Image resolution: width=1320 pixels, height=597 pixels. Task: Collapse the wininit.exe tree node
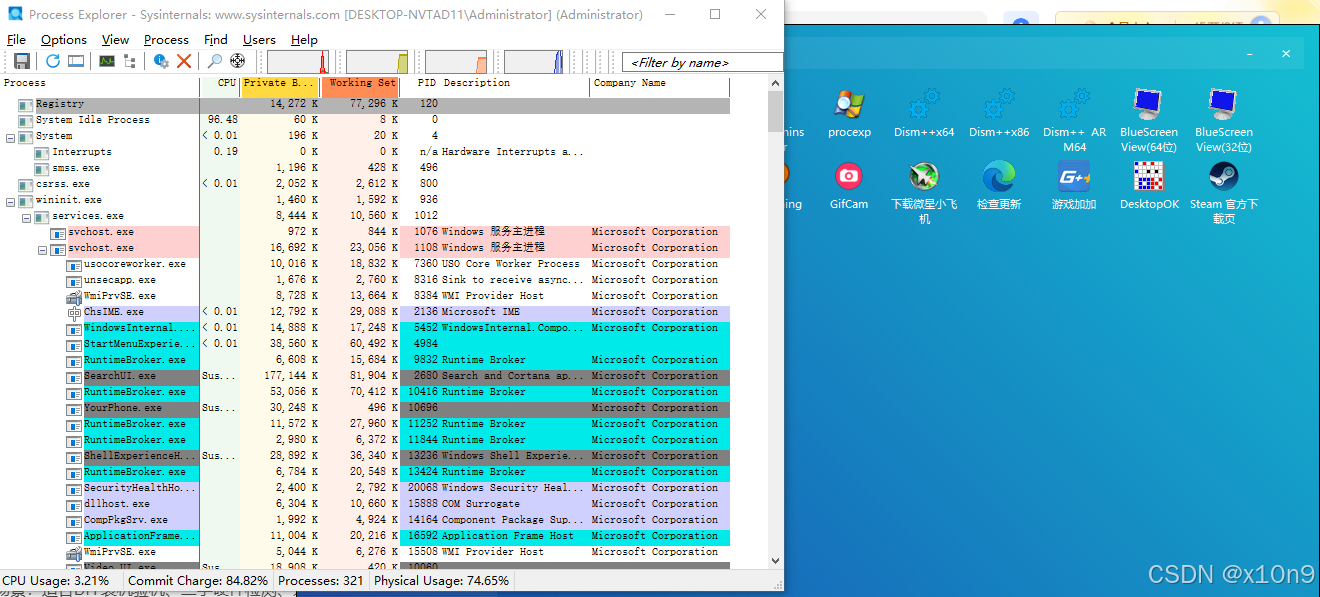click(10, 200)
